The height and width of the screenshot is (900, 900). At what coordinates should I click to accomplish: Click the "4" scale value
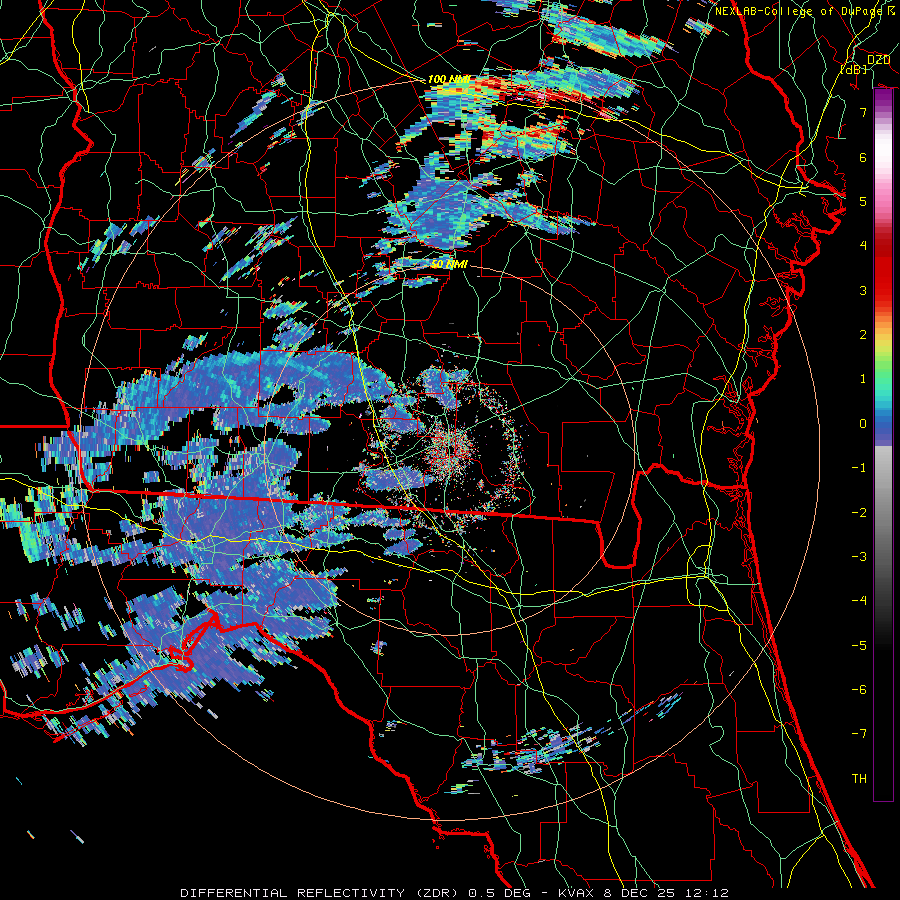(x=863, y=246)
